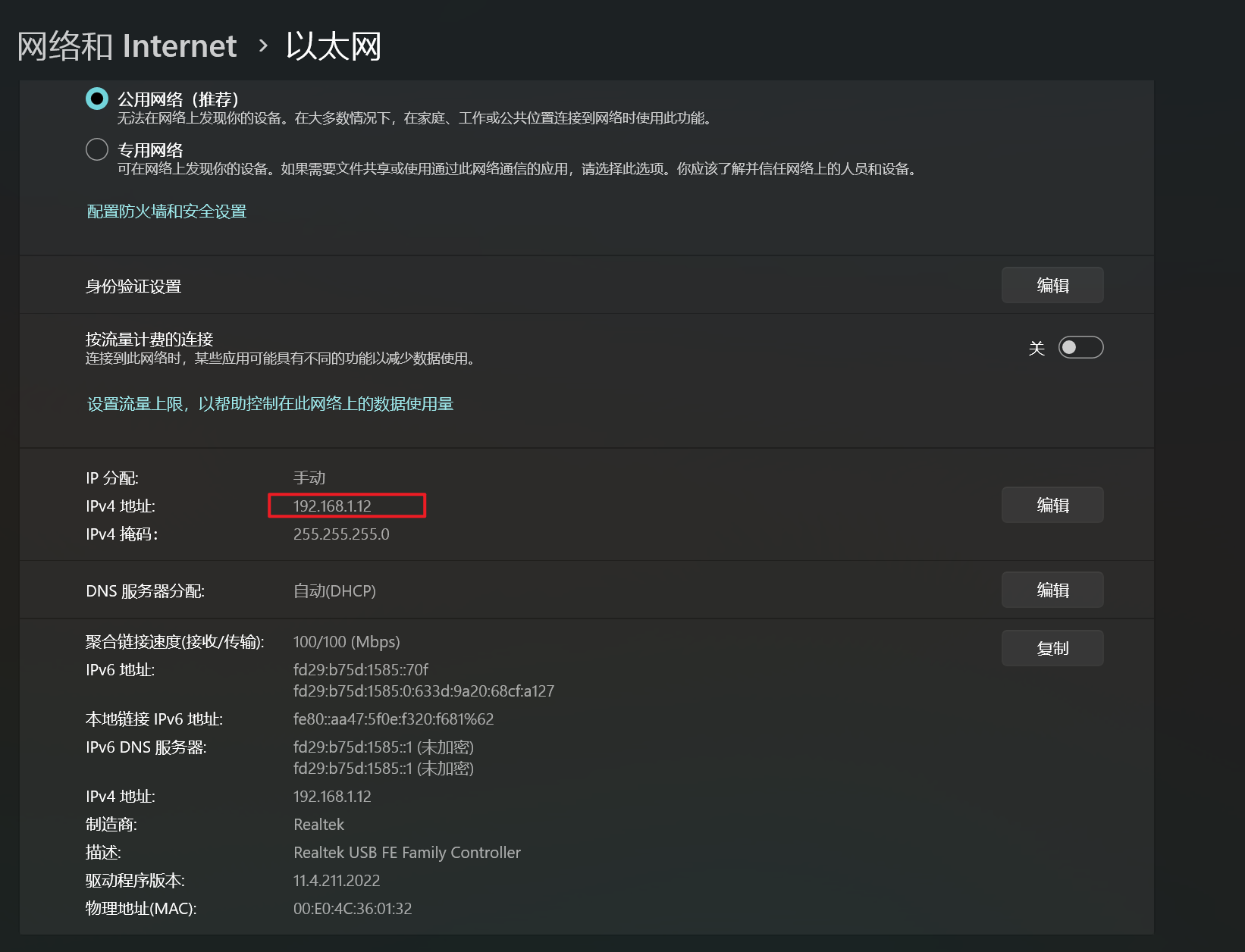Click the driver version 11.4.211.2022
Screen dimensions: 1245x952
(x=336, y=880)
